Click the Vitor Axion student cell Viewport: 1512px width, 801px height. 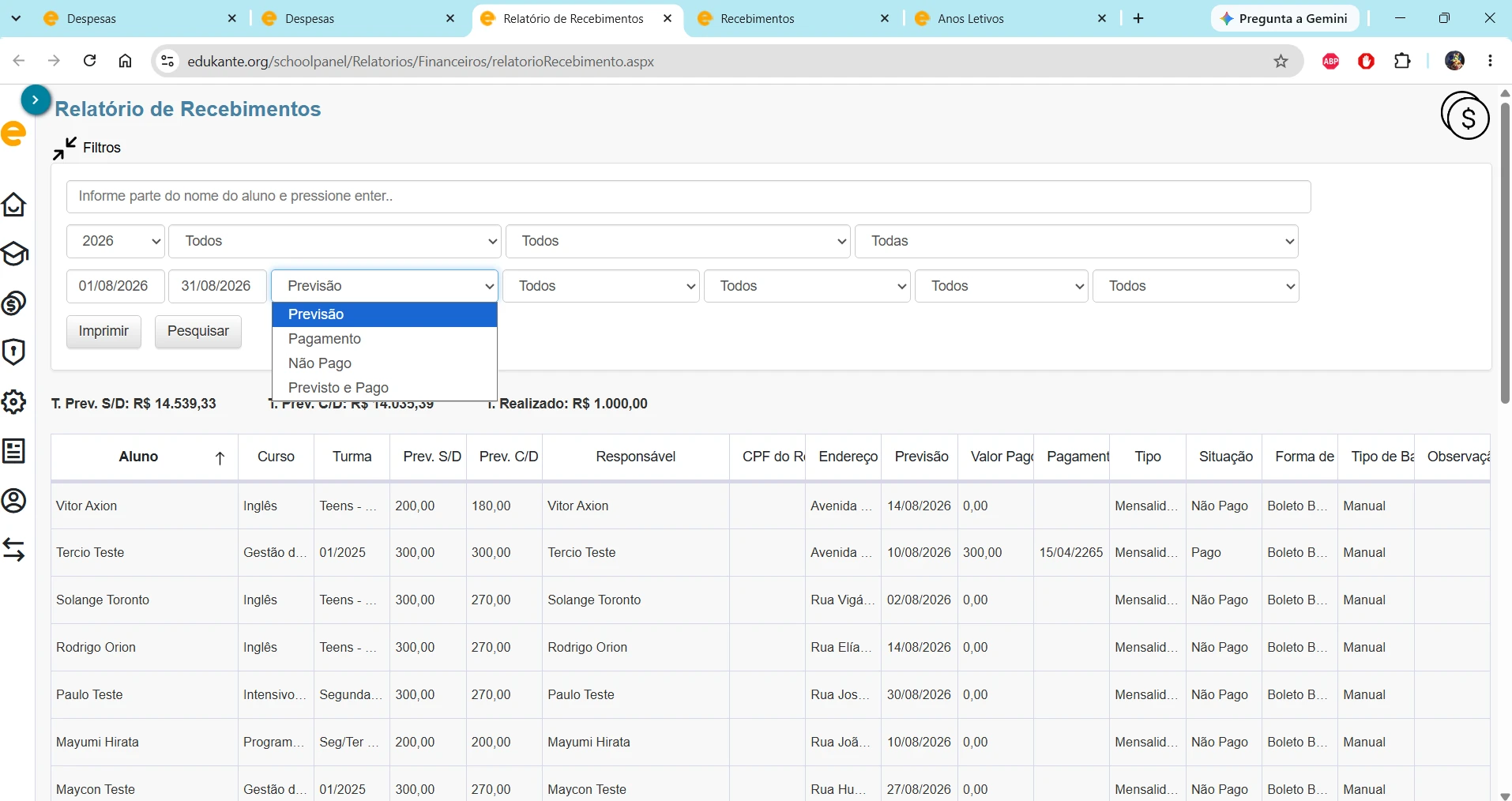coord(145,506)
